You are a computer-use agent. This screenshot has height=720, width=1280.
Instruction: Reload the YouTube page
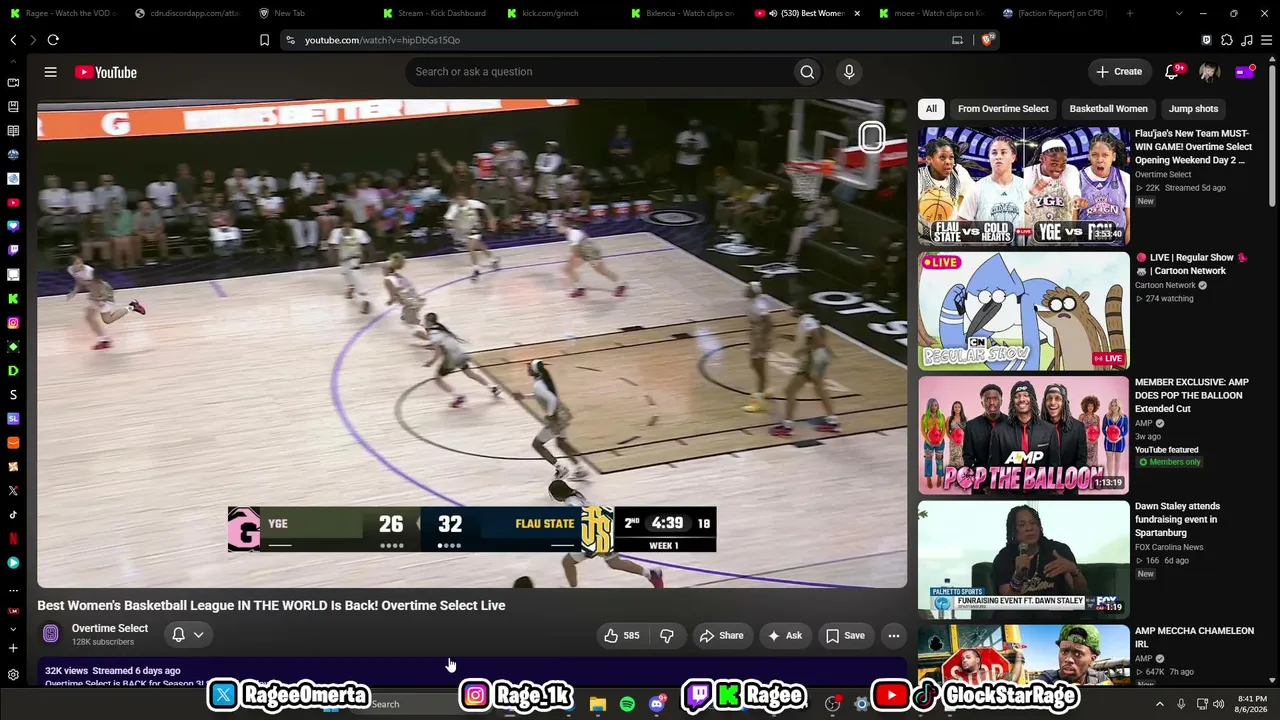tap(53, 40)
